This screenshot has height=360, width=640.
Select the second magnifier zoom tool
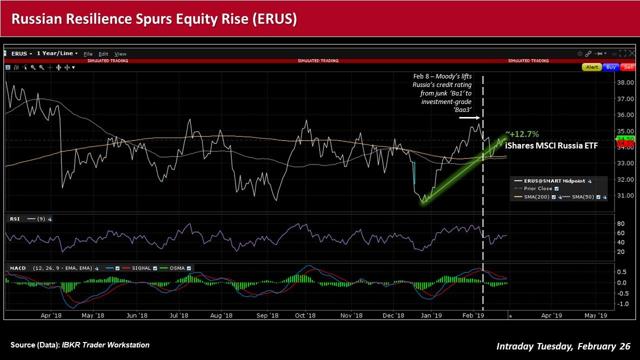click(x=42, y=67)
